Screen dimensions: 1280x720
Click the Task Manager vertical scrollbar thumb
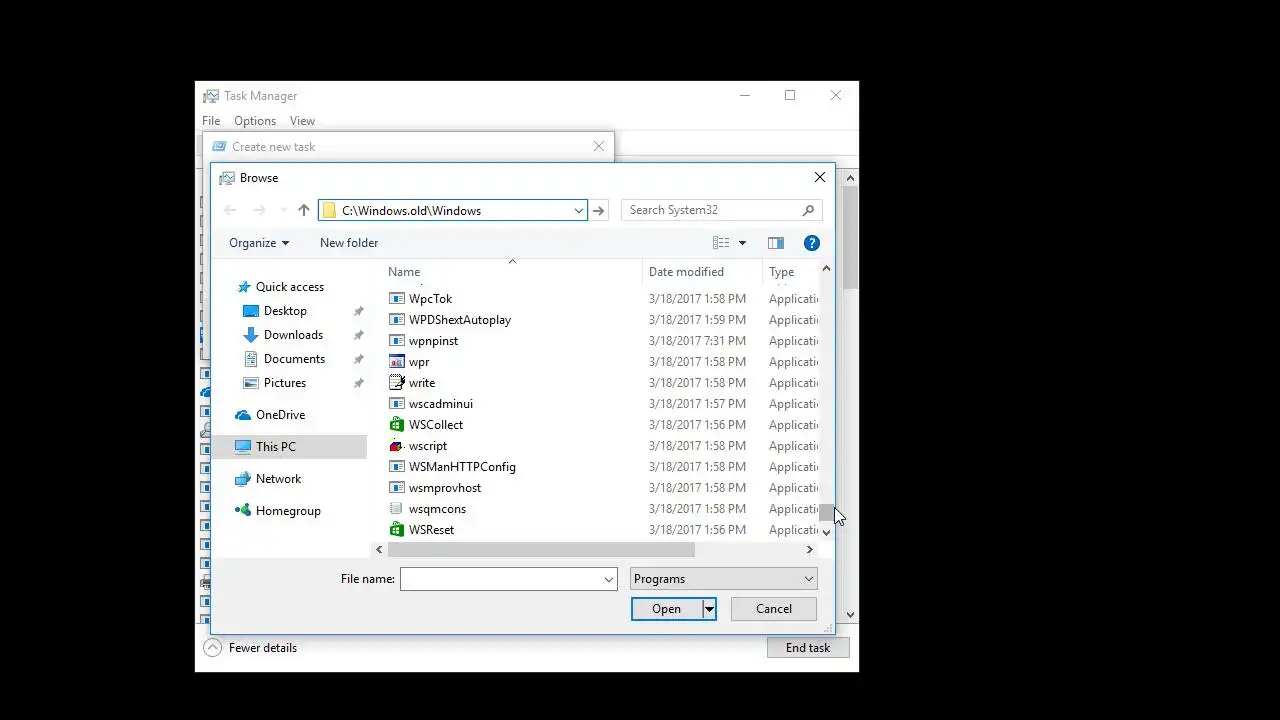tap(851, 237)
